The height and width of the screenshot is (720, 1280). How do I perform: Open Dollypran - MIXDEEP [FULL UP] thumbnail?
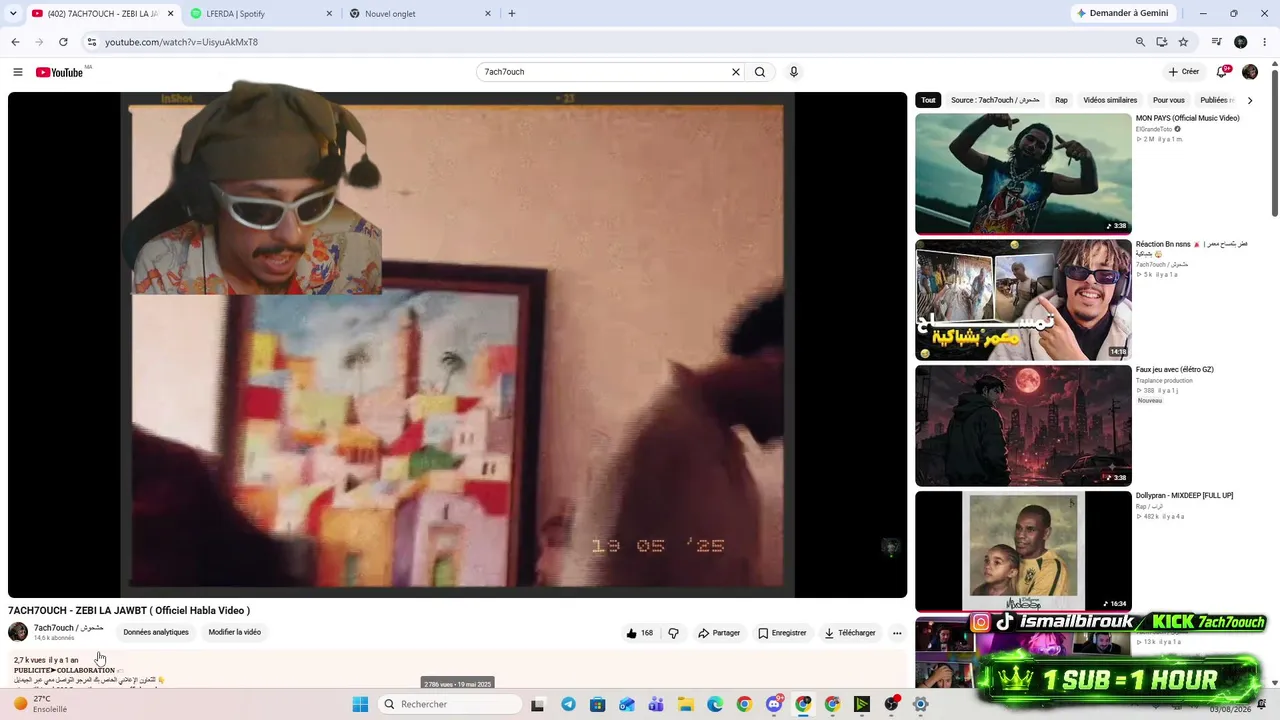click(x=1023, y=551)
